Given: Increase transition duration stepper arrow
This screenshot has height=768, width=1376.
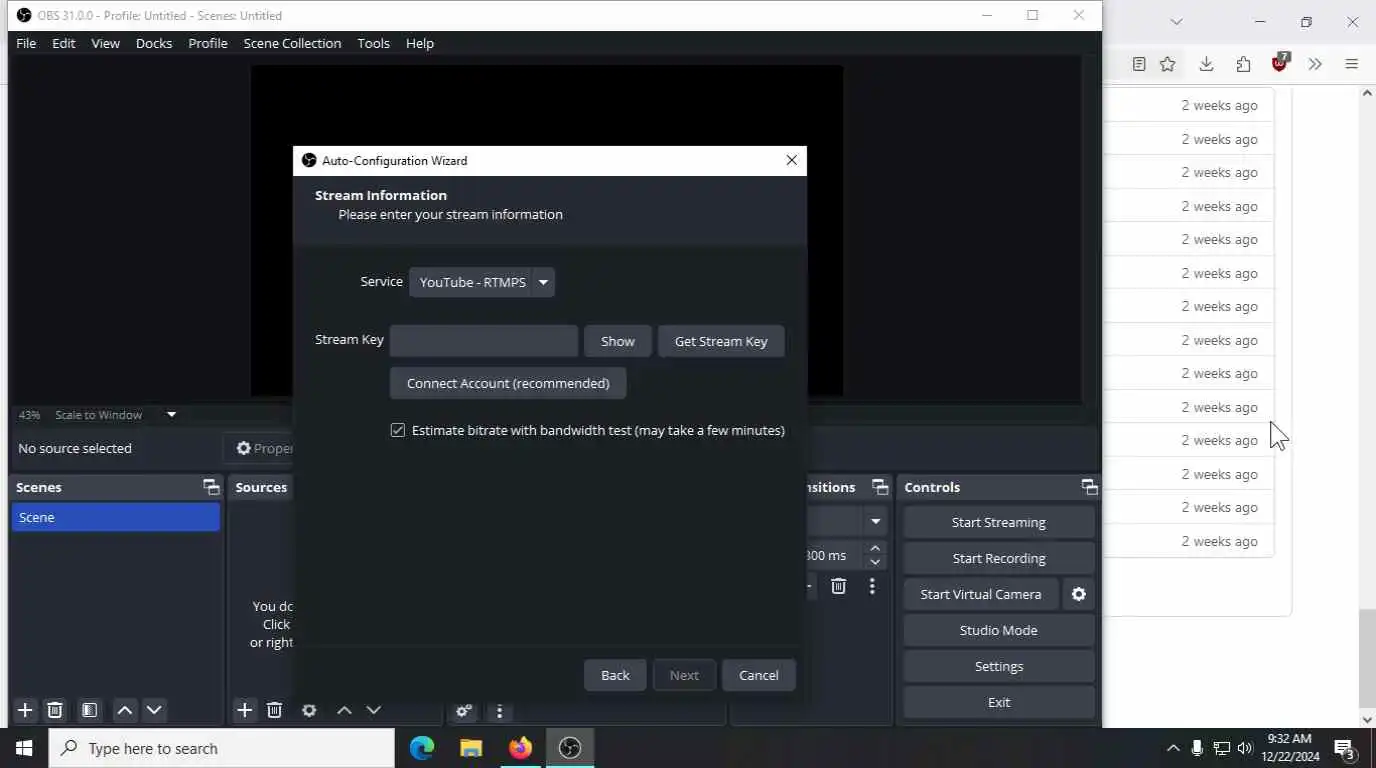Looking at the screenshot, I should pyautogui.click(x=875, y=548).
